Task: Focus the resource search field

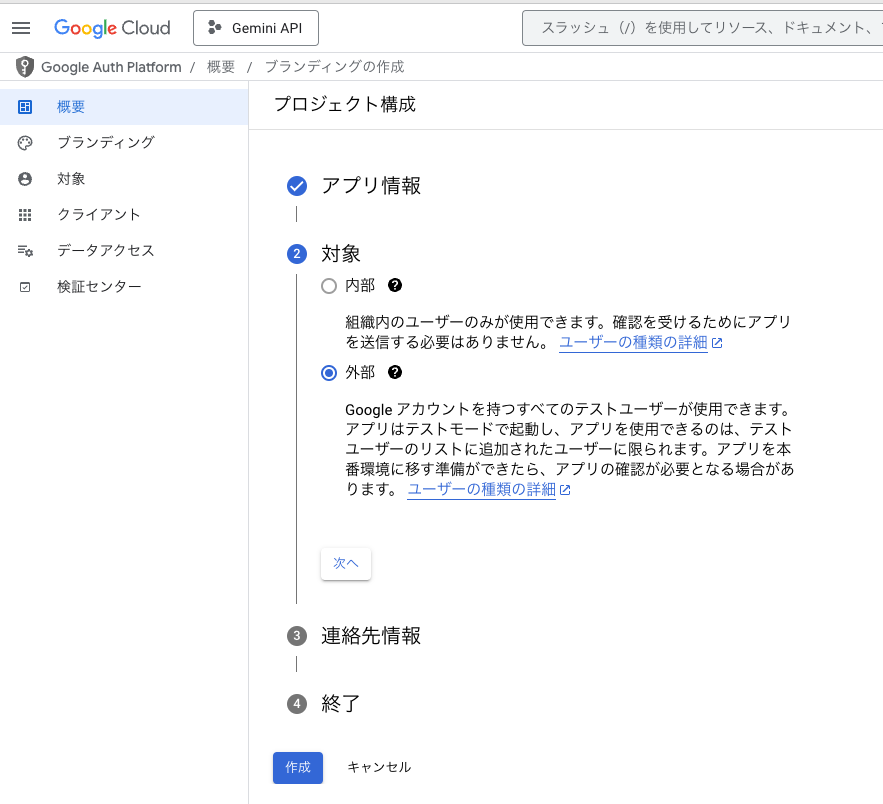Action: [x=702, y=28]
